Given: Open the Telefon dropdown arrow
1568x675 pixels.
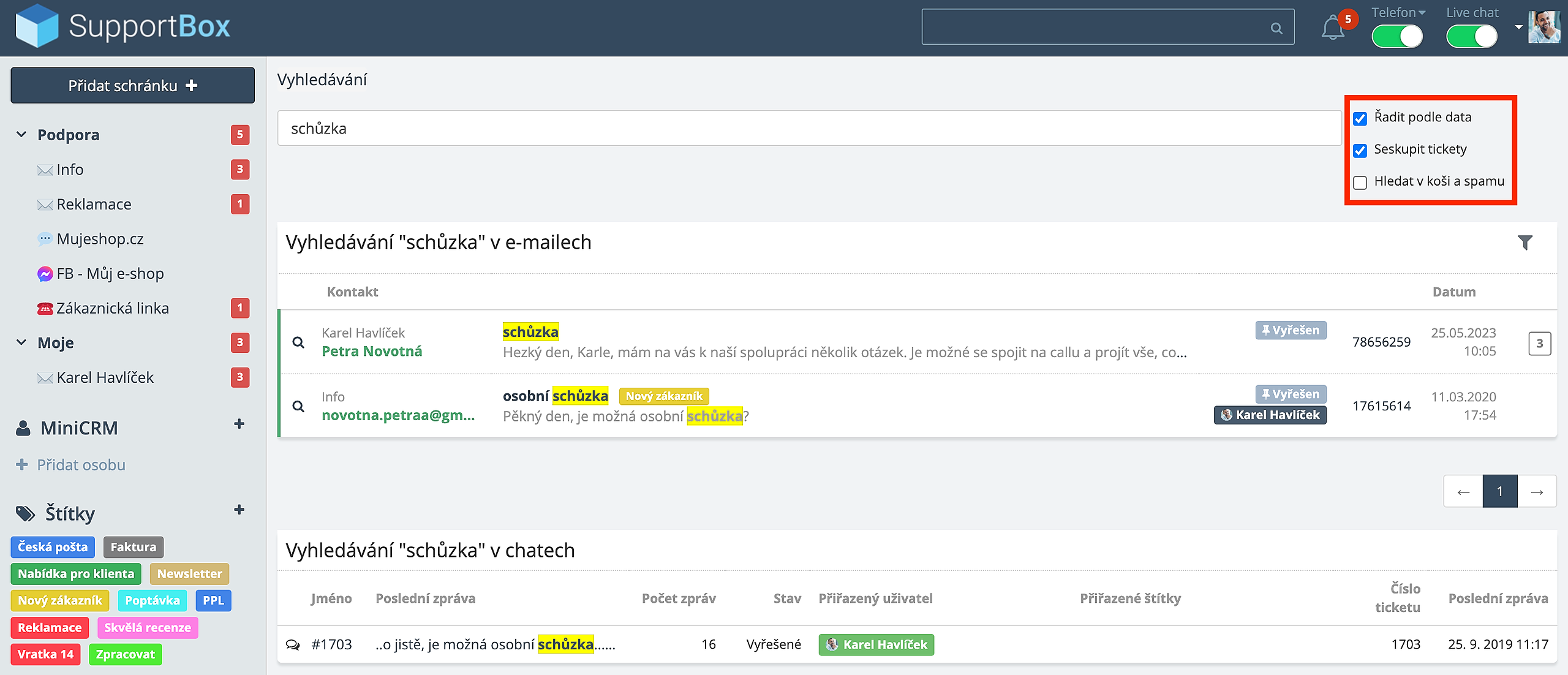Looking at the screenshot, I should click(x=1422, y=13).
